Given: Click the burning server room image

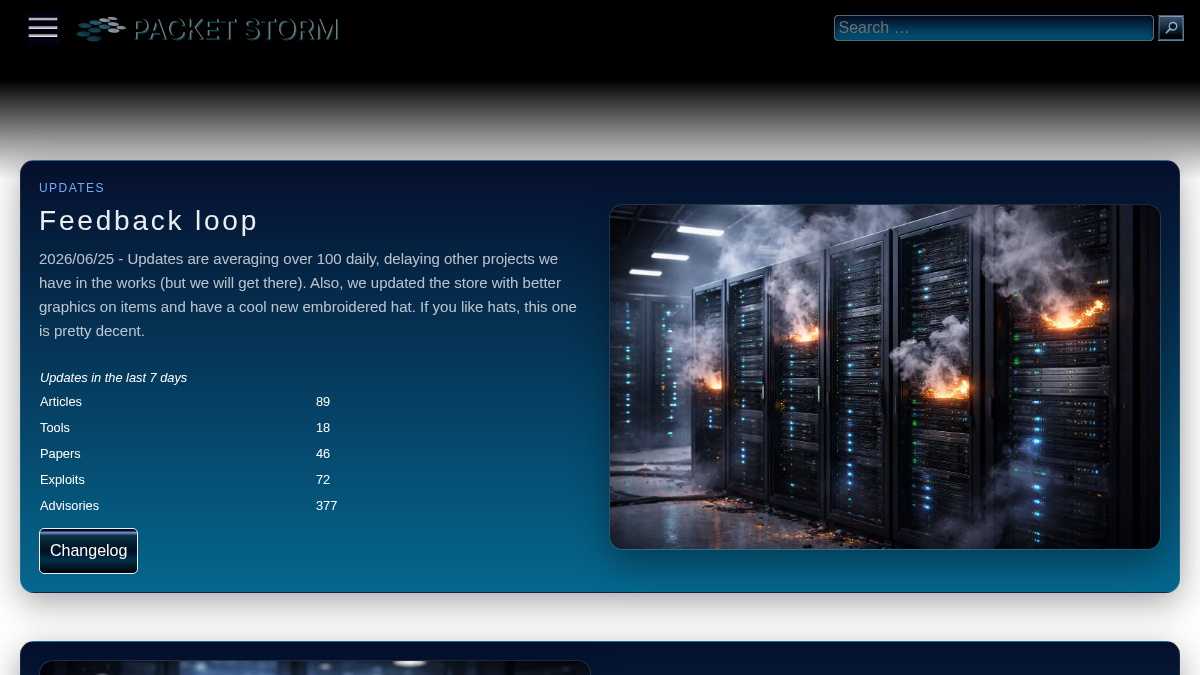Looking at the screenshot, I should tap(885, 377).
